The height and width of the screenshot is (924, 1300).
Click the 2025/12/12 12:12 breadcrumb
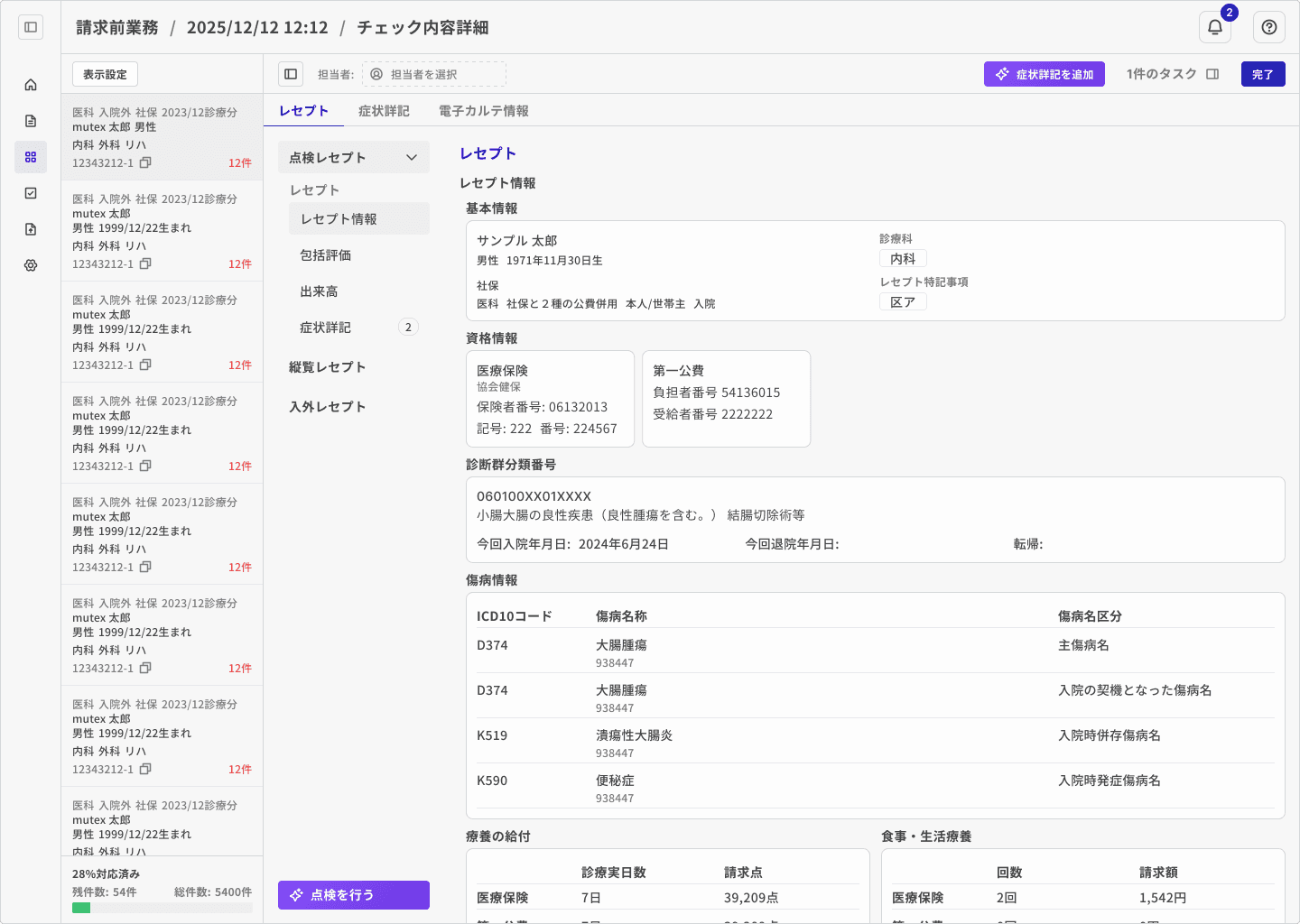click(257, 27)
